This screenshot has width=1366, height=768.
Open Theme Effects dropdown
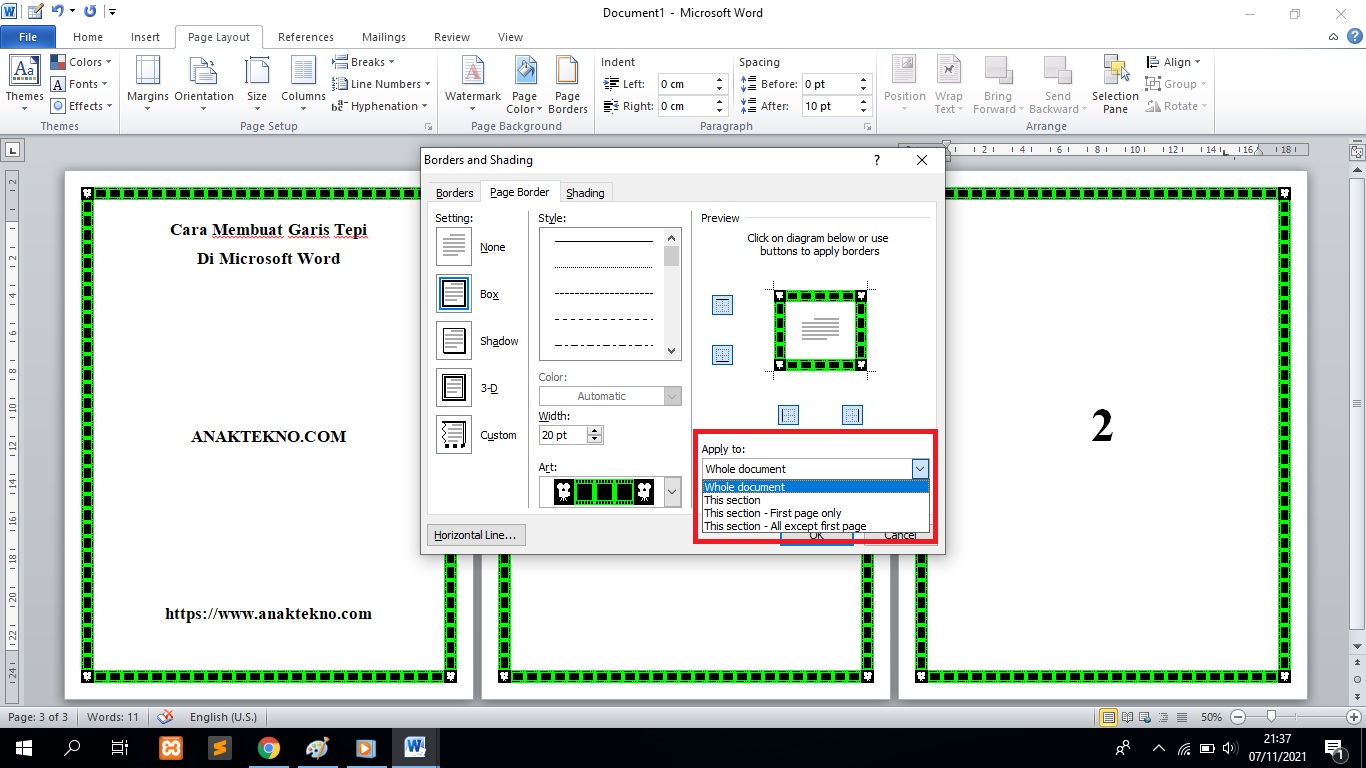pos(82,106)
